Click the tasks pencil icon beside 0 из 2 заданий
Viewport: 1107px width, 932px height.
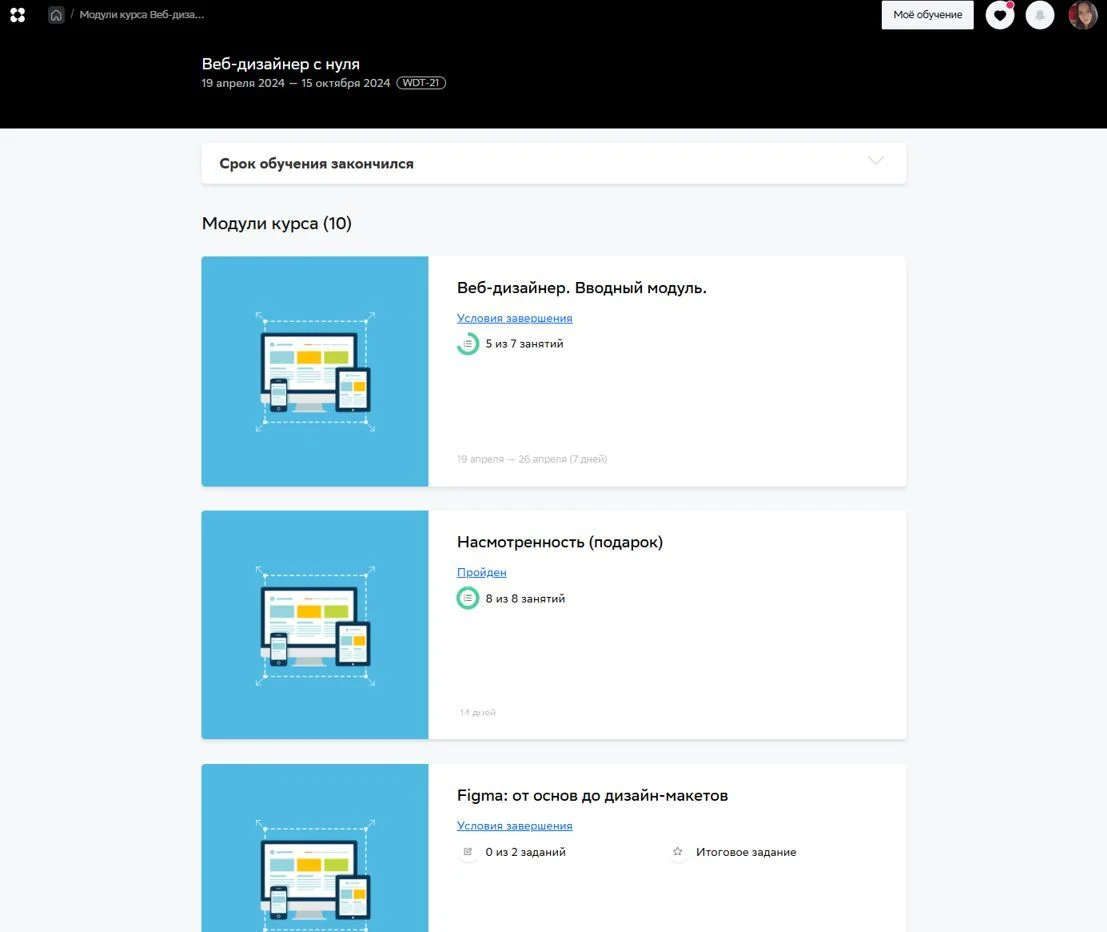click(x=467, y=852)
